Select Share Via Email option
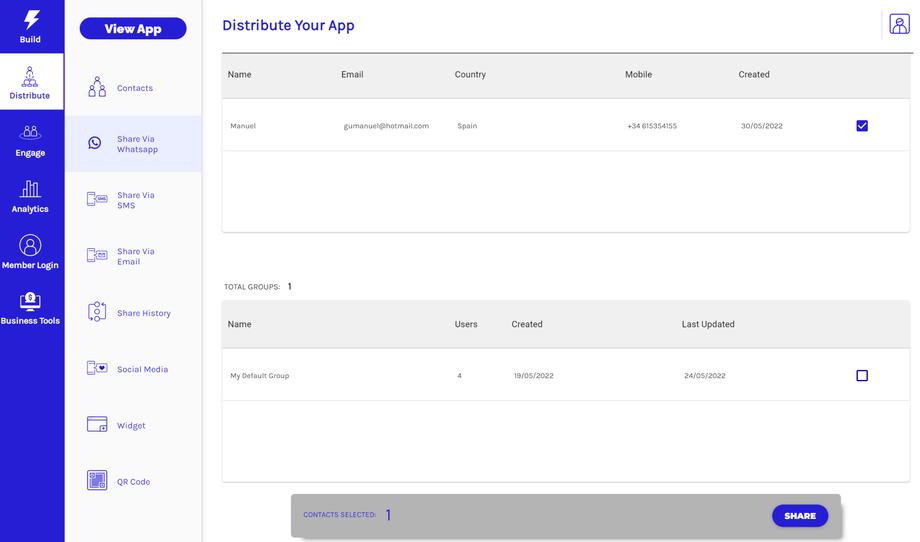The height and width of the screenshot is (542, 920). [134, 256]
